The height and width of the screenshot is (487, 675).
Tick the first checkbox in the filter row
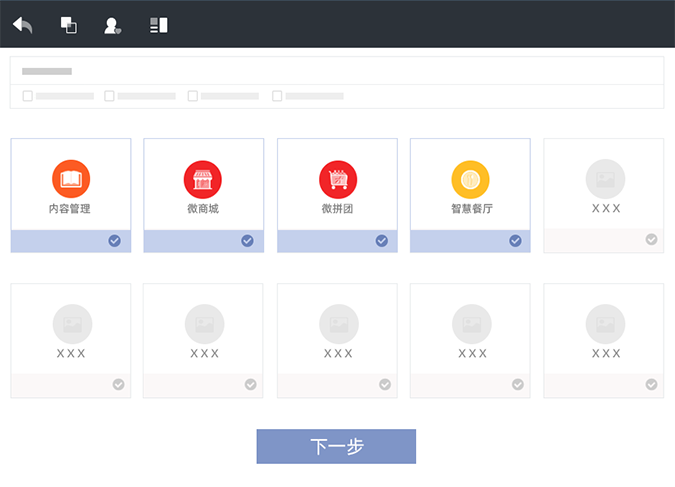click(x=28, y=96)
